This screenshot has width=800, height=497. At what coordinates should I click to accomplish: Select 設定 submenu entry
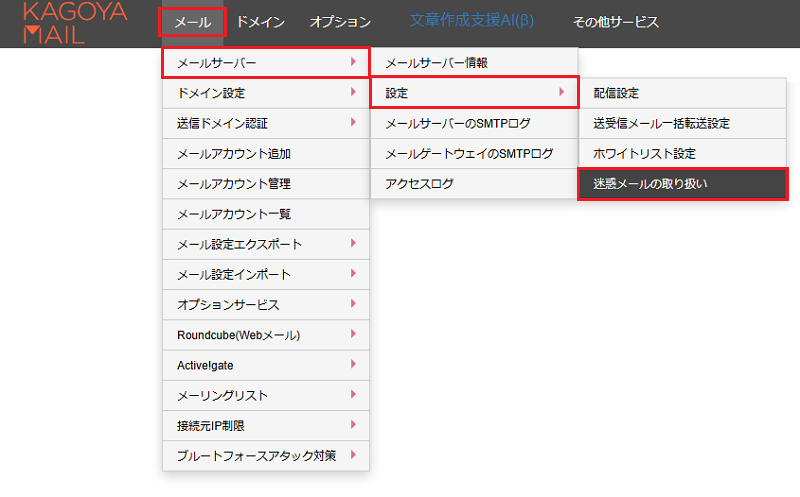(x=474, y=93)
